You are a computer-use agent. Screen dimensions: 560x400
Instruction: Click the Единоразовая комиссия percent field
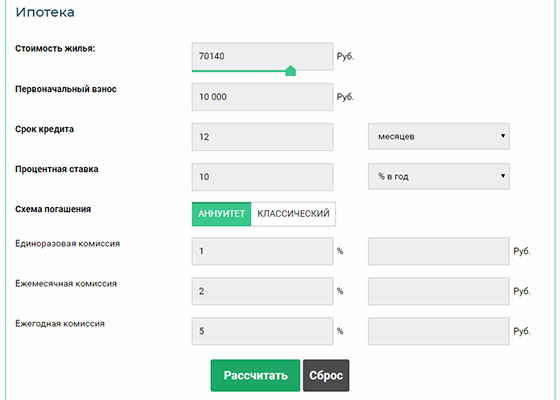tap(262, 251)
